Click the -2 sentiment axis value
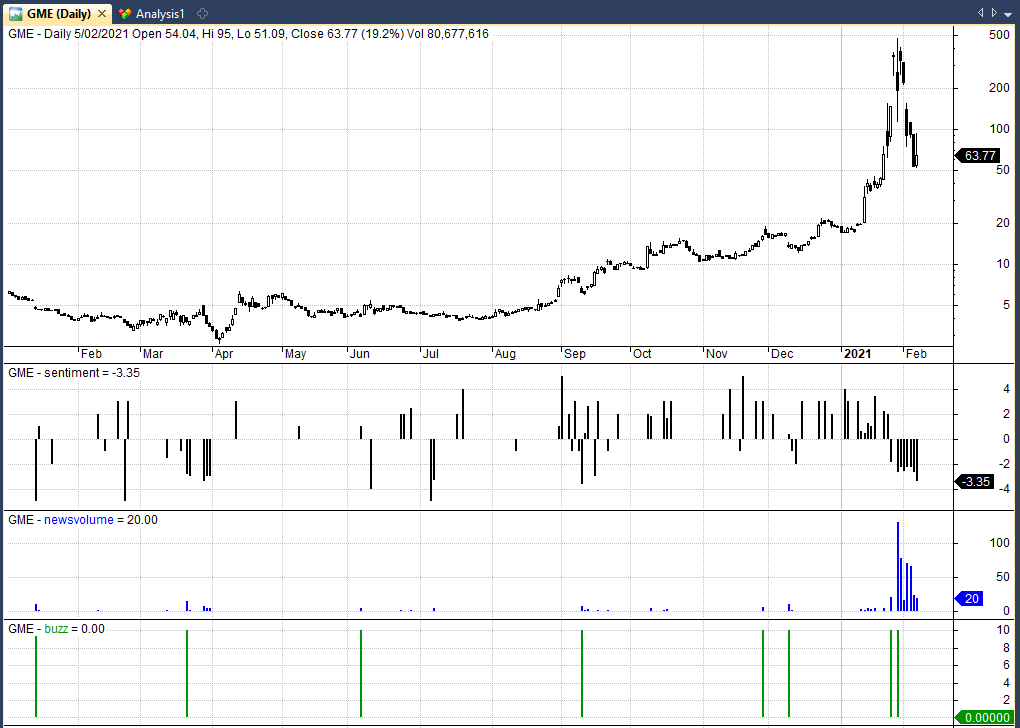This screenshot has height=728, width=1020. click(1004, 464)
